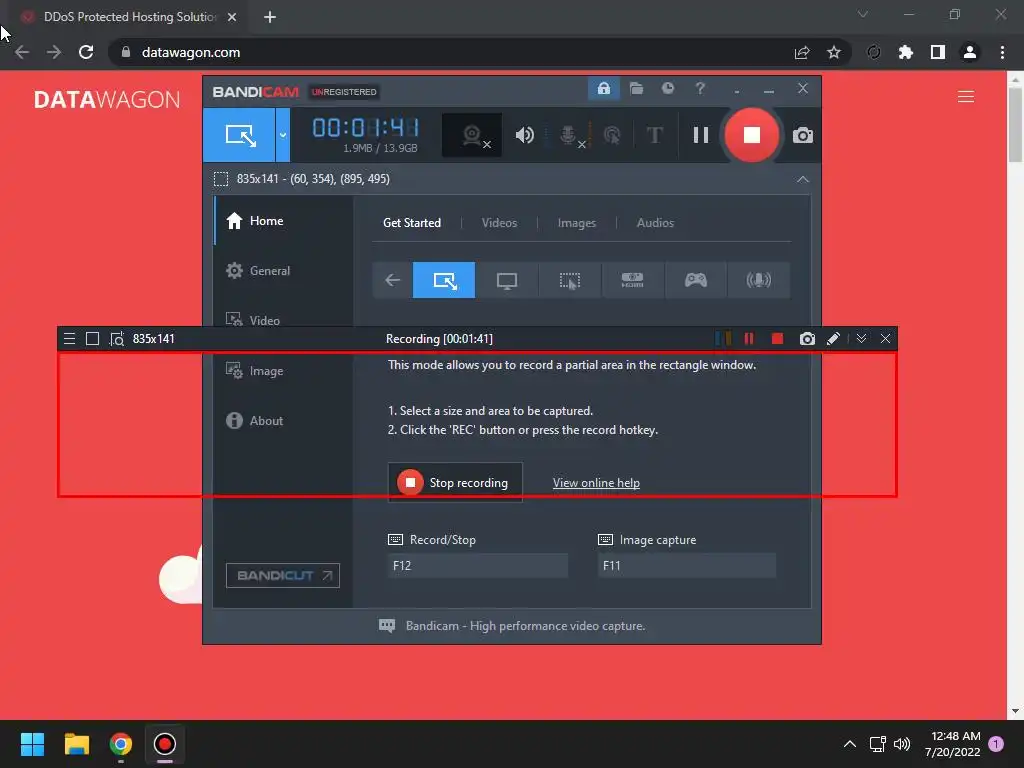The width and height of the screenshot is (1024, 768).
Task: Toggle the text overlay T icon
Action: click(654, 135)
